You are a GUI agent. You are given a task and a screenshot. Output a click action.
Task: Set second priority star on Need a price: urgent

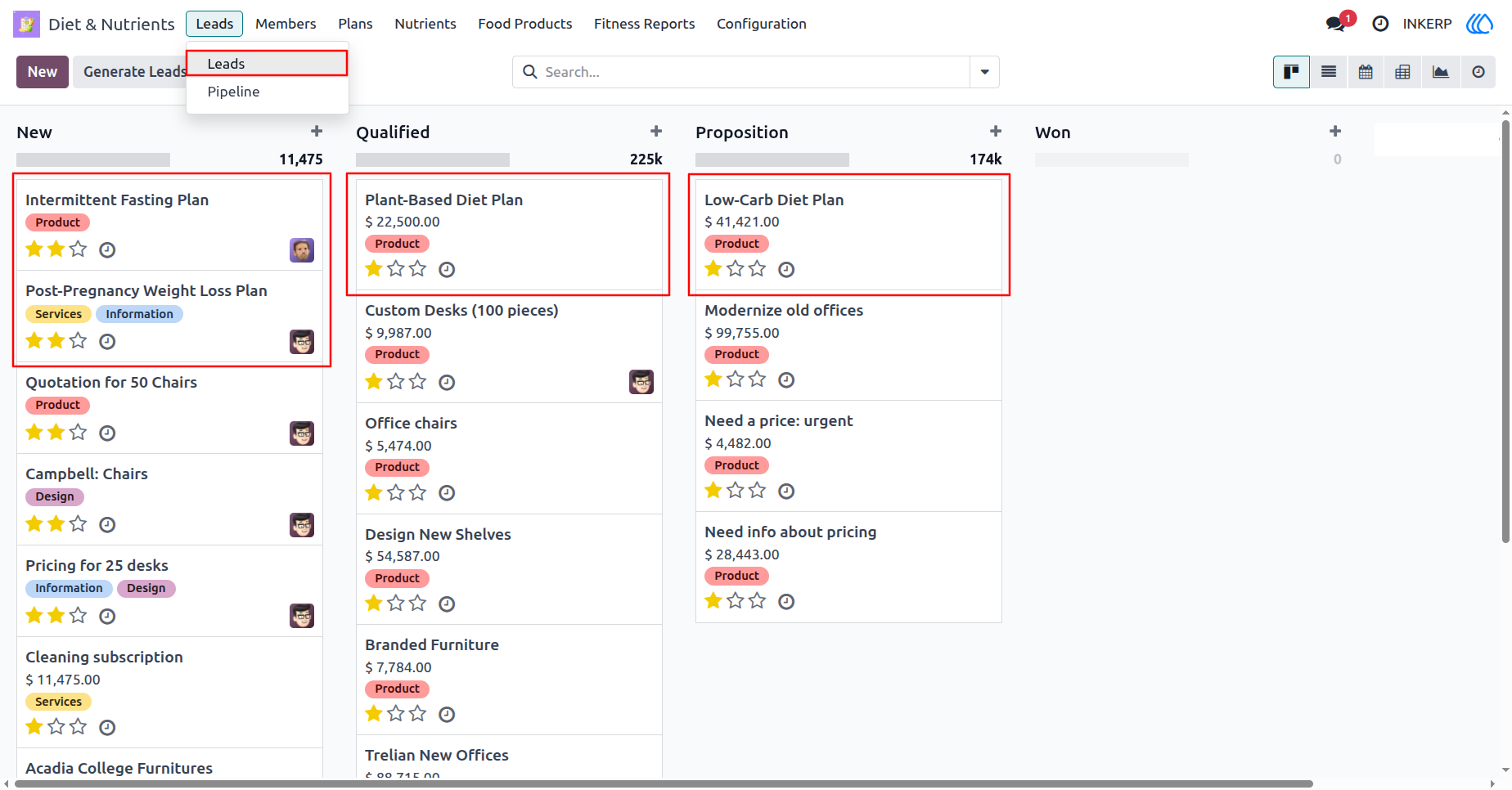click(x=736, y=490)
